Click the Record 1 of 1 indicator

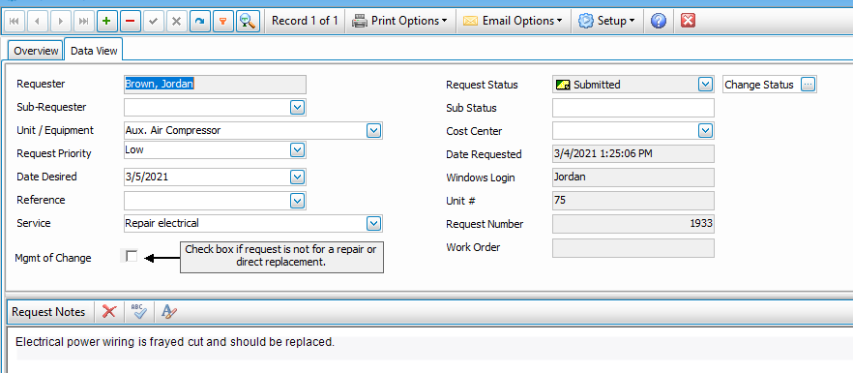tap(305, 21)
